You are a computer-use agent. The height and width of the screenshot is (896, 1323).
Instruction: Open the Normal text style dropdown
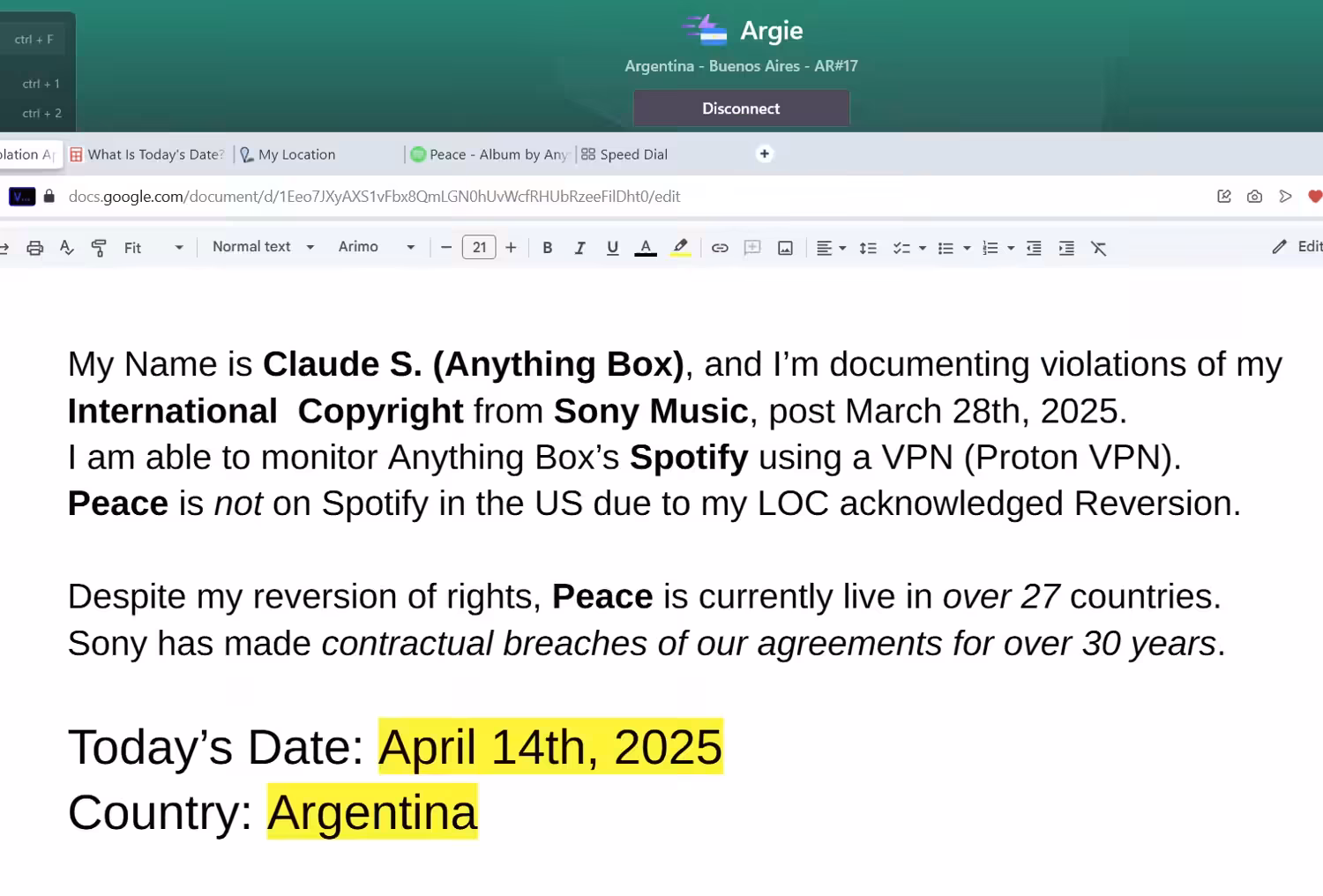(x=263, y=247)
